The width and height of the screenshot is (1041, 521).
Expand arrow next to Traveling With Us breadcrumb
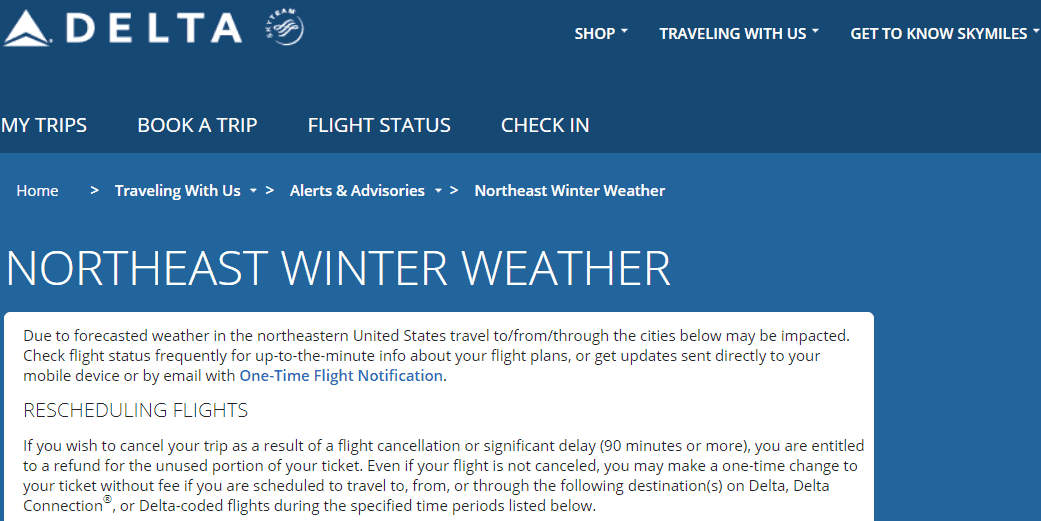[x=253, y=191]
